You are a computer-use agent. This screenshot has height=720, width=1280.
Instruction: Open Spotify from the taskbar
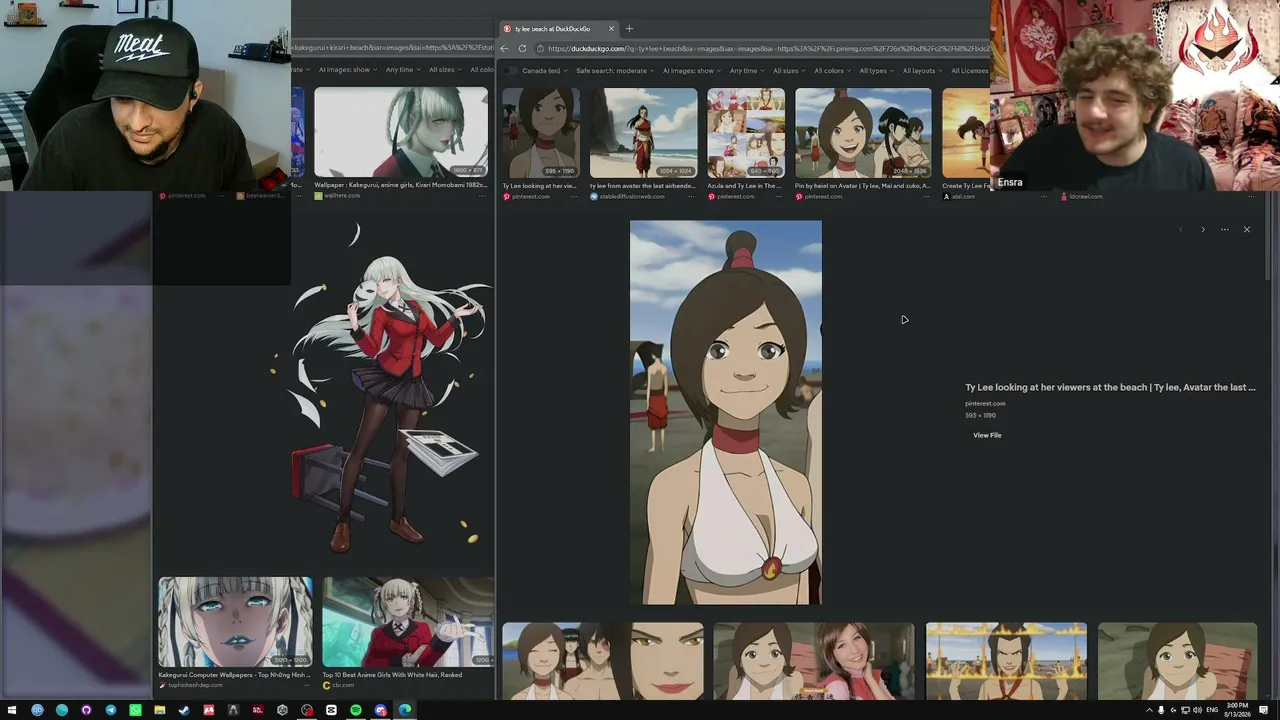(356, 710)
